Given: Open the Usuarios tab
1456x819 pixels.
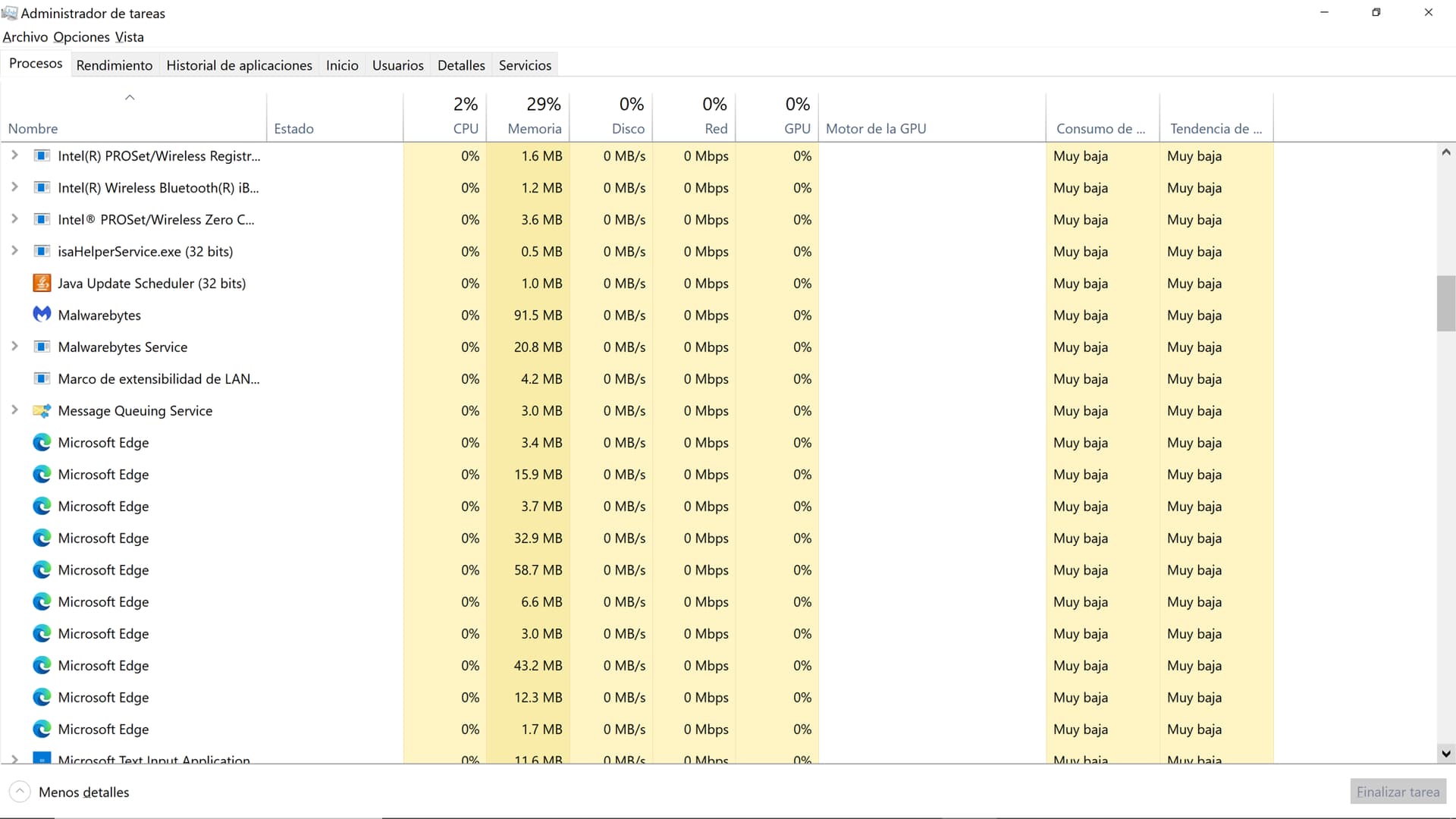Looking at the screenshot, I should click(397, 65).
